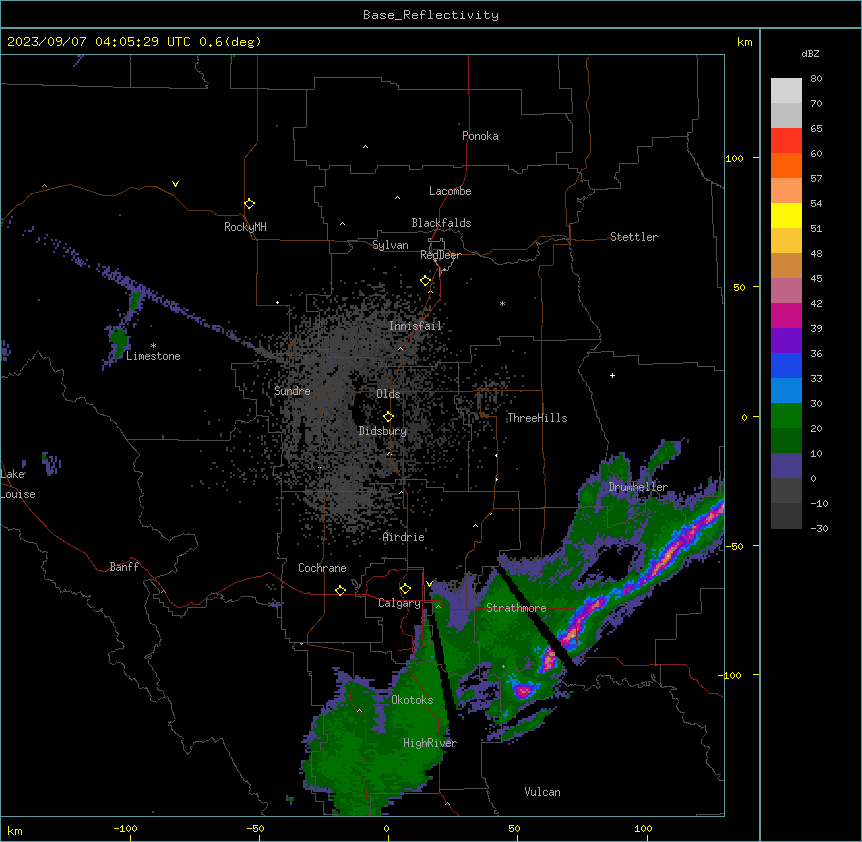Image resolution: width=862 pixels, height=842 pixels.
Task: Select the Olds label
Action: tap(388, 394)
